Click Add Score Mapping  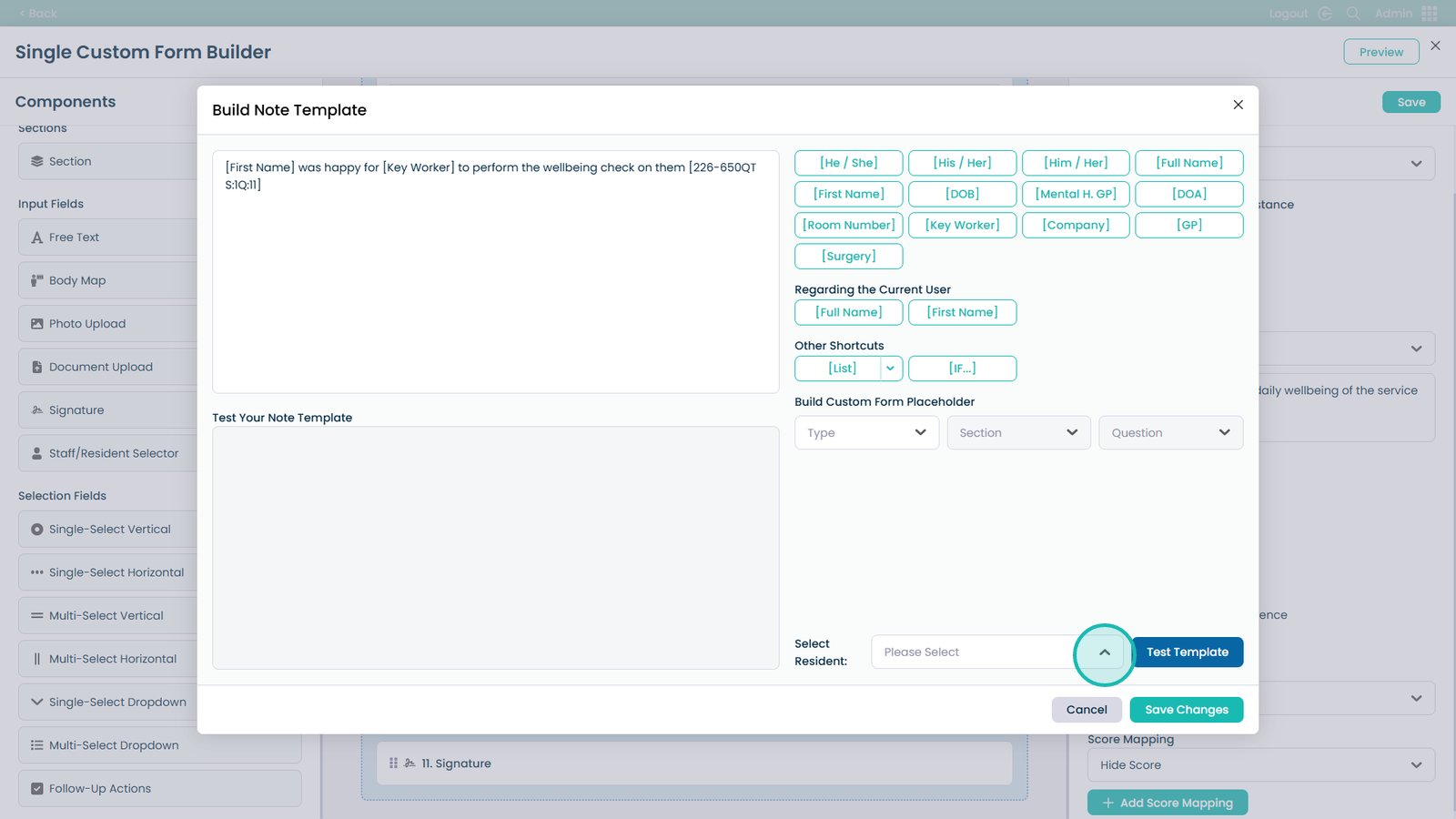(x=1168, y=803)
